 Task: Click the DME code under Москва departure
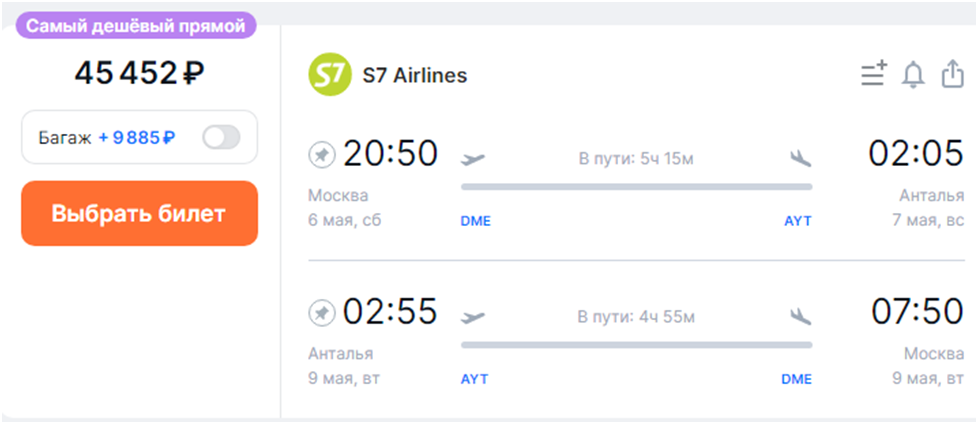[x=475, y=221]
